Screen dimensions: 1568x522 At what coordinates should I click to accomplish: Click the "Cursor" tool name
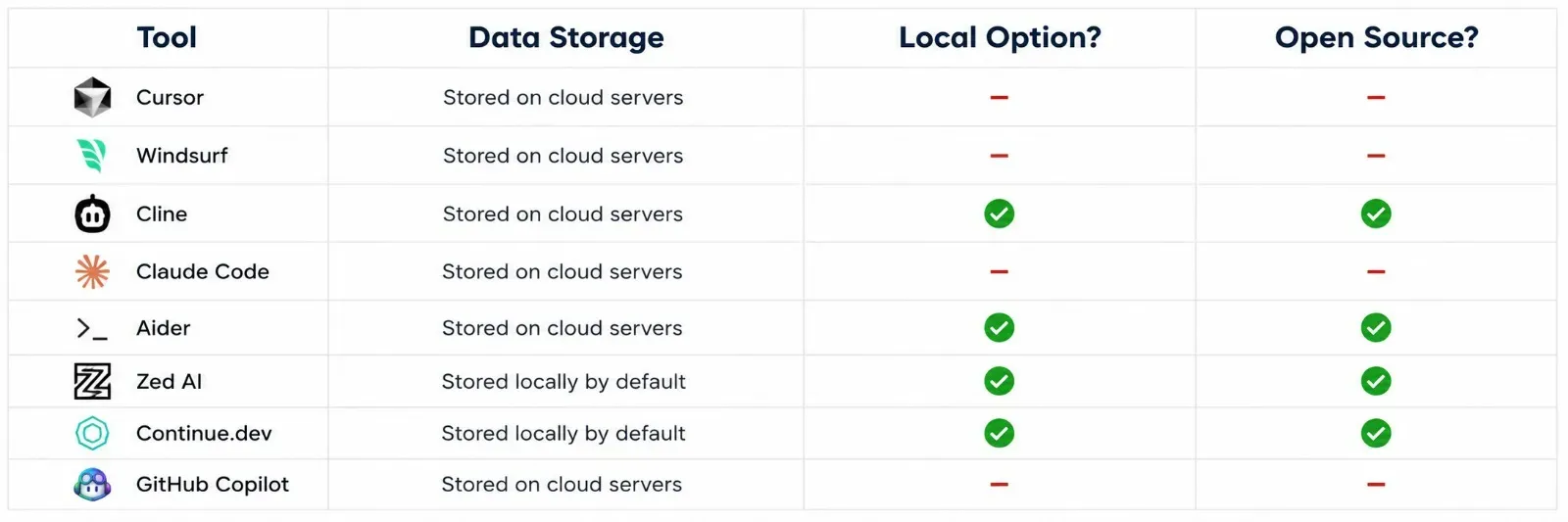coord(170,97)
